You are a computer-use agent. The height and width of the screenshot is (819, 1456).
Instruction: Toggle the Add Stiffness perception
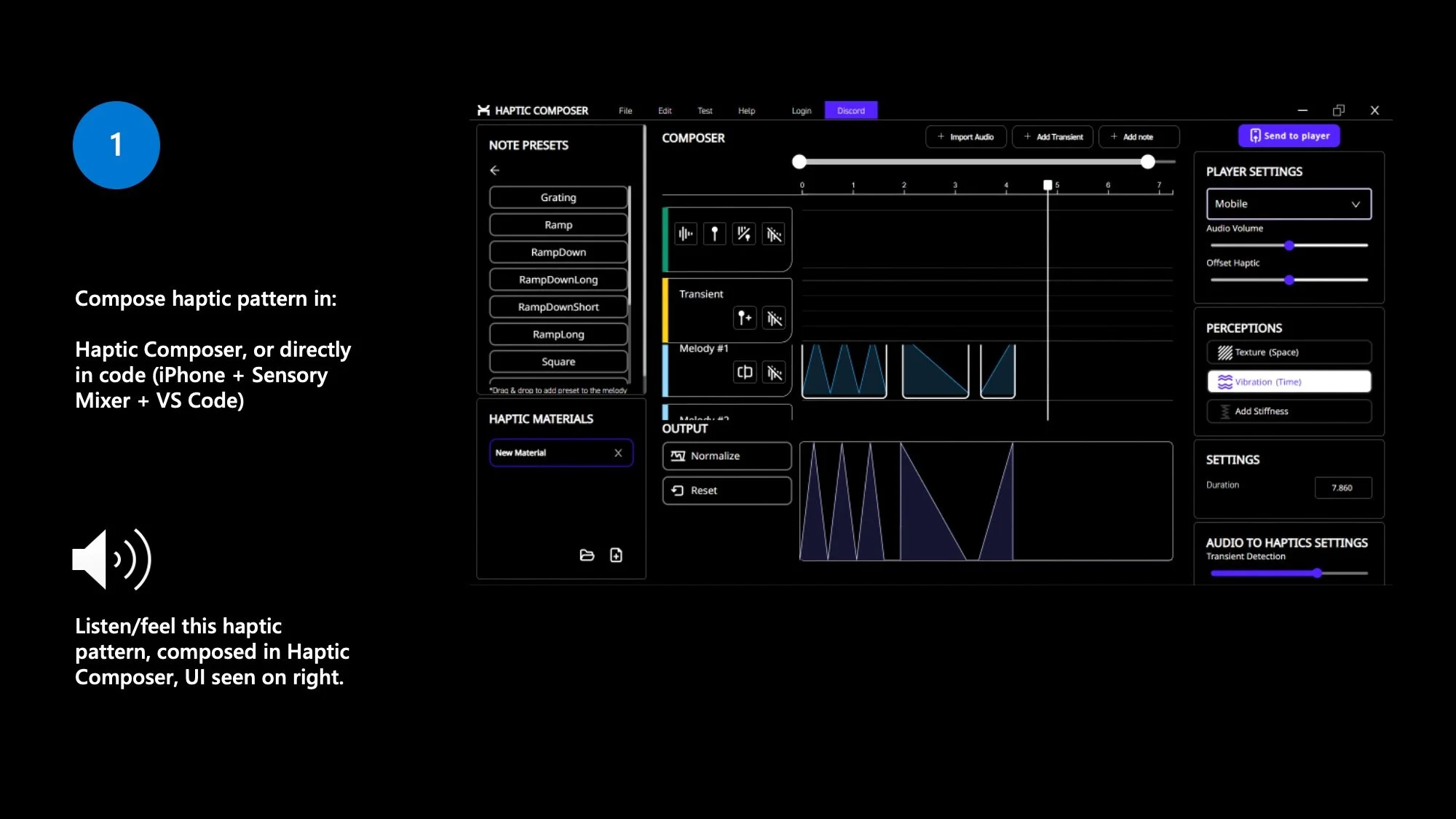pyautogui.click(x=1289, y=411)
